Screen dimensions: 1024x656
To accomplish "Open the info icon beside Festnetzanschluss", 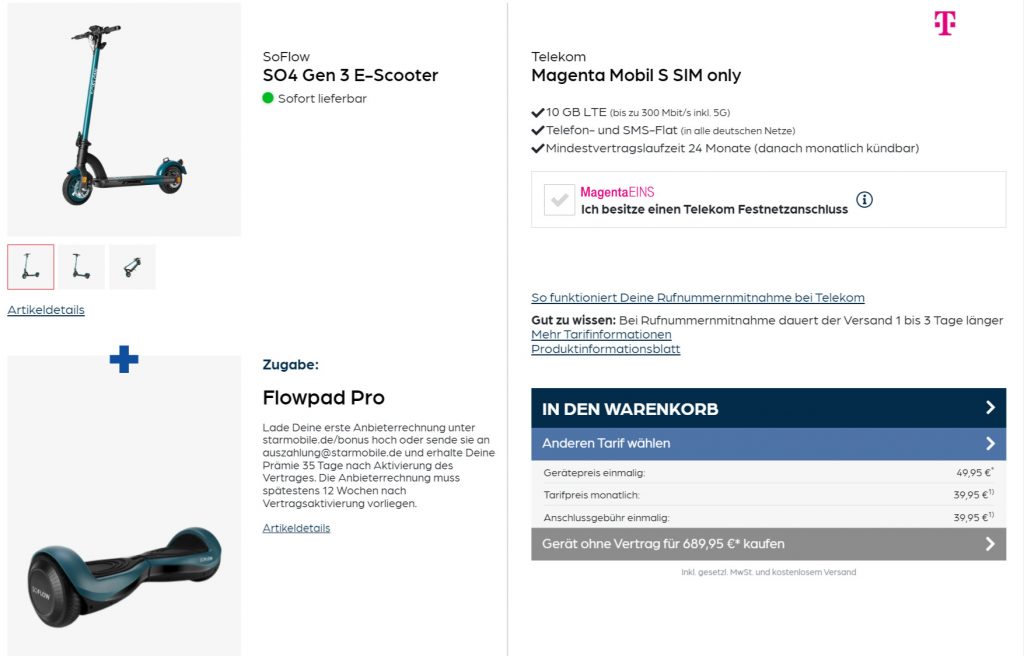I will [x=864, y=200].
